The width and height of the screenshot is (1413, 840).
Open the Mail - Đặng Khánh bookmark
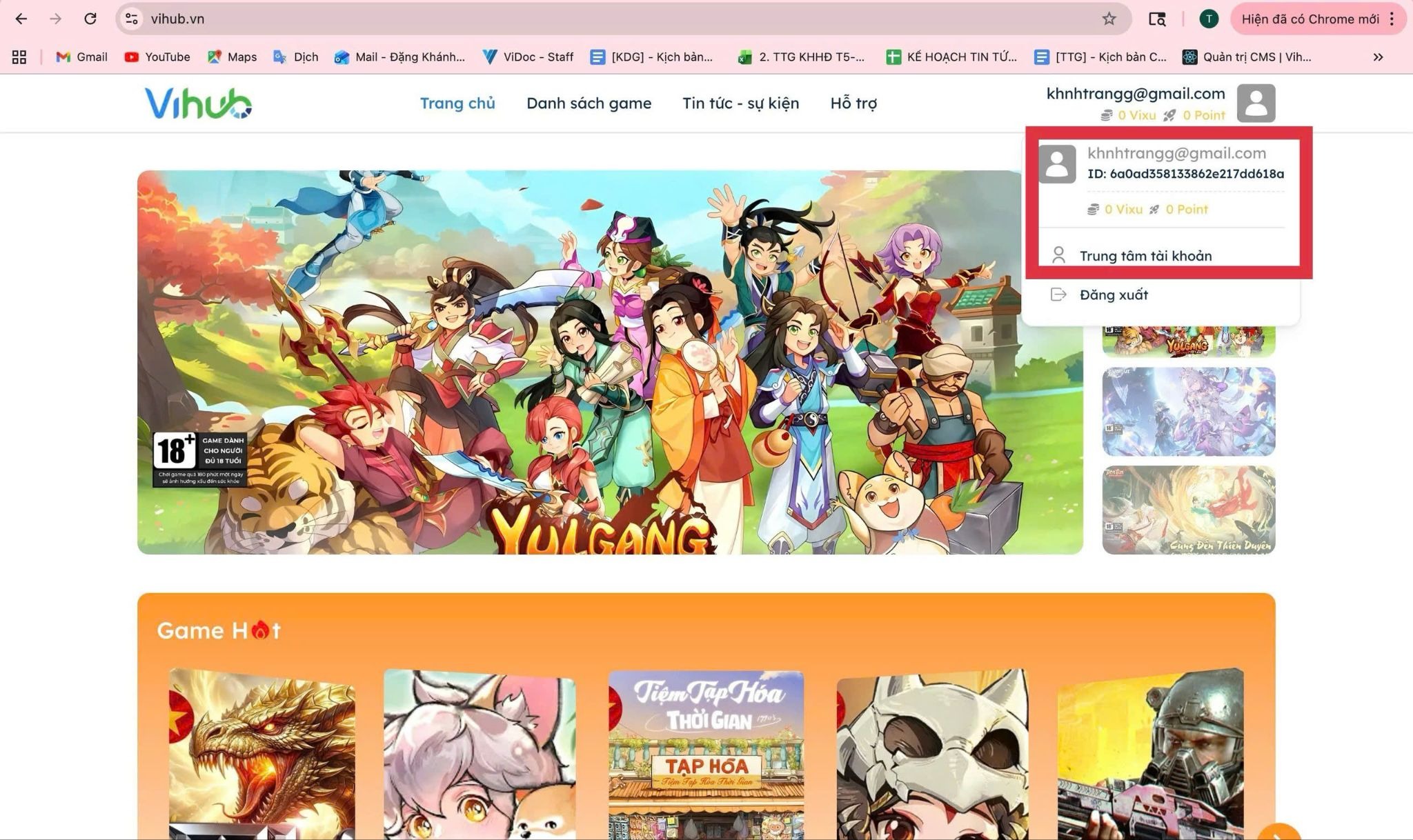(x=400, y=57)
